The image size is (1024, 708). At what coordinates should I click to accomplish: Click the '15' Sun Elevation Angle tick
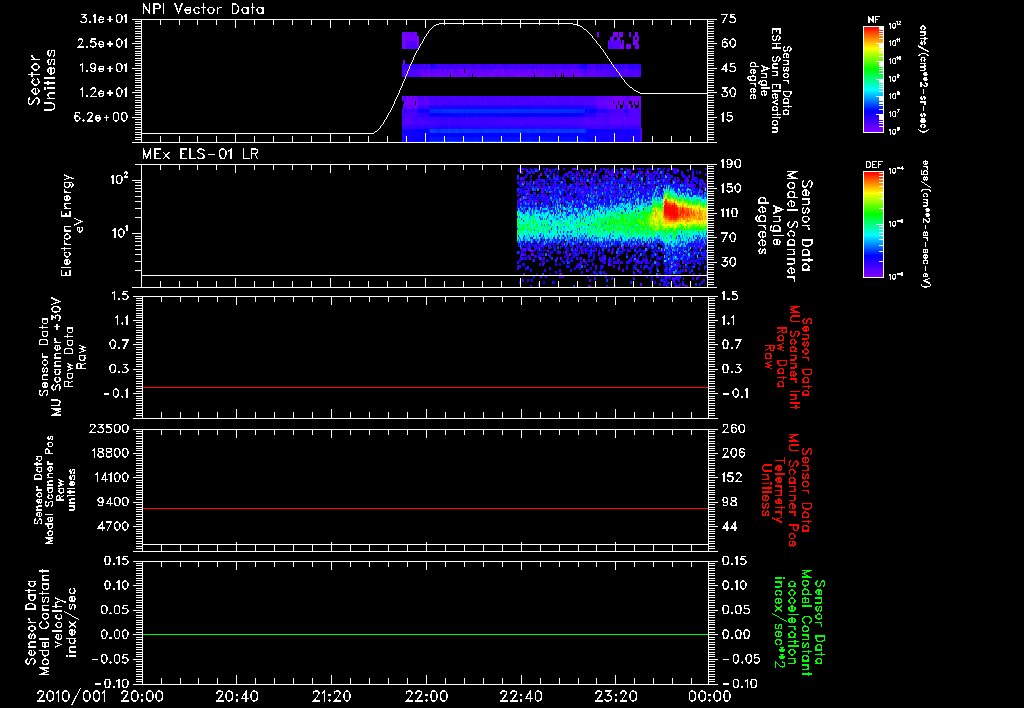pos(729,118)
